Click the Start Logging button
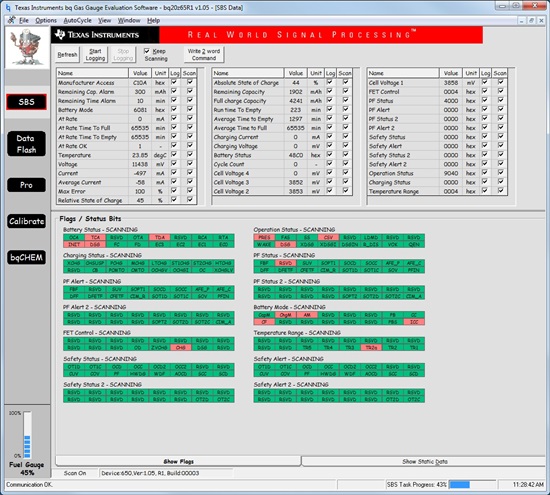The width and height of the screenshot is (550, 495). tap(95, 55)
